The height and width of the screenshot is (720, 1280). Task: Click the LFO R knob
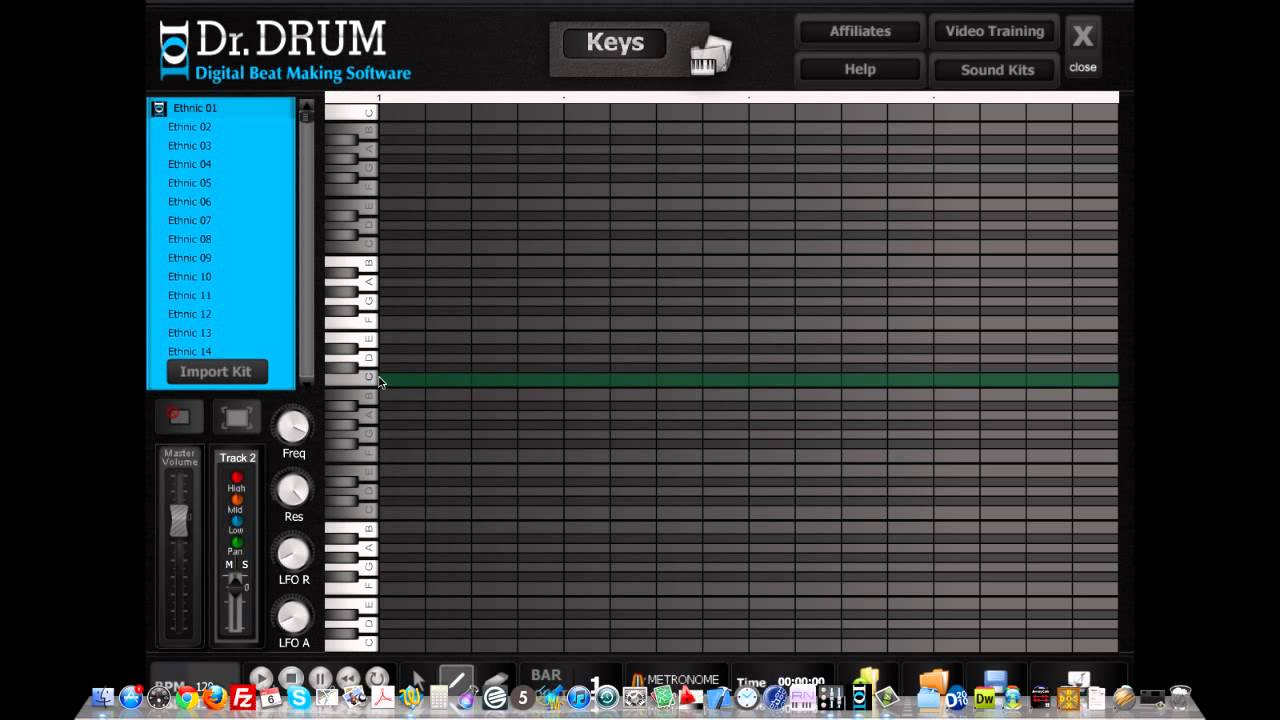click(x=293, y=553)
